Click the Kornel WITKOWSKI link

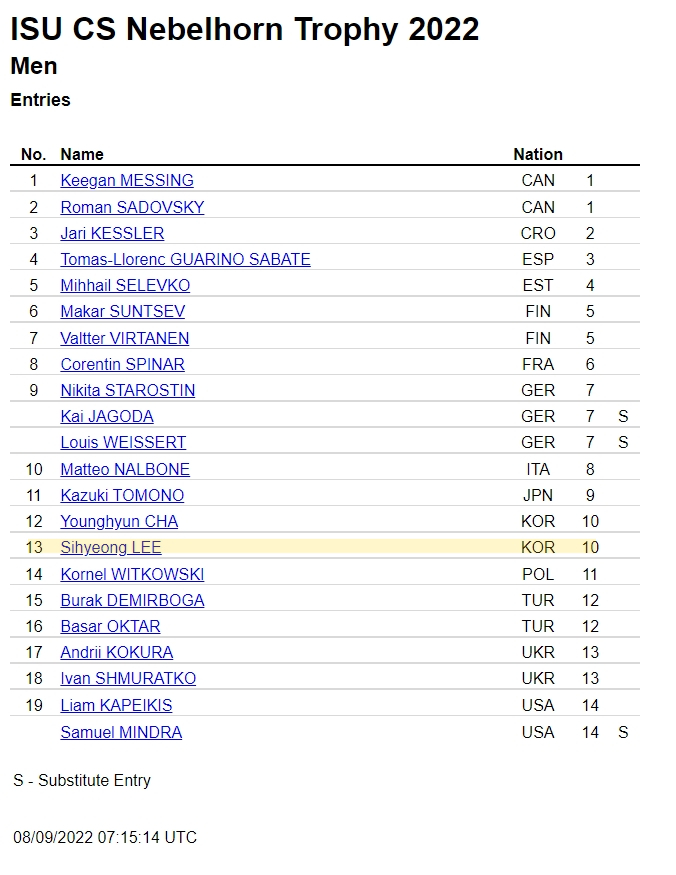[x=132, y=574]
